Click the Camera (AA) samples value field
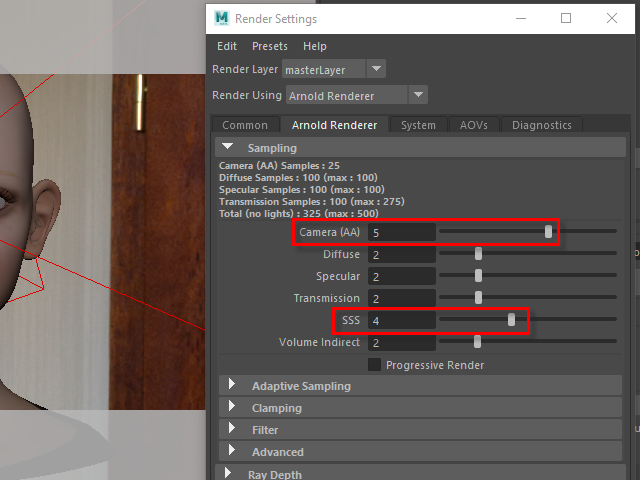This screenshot has width=640, height=480. click(401, 232)
